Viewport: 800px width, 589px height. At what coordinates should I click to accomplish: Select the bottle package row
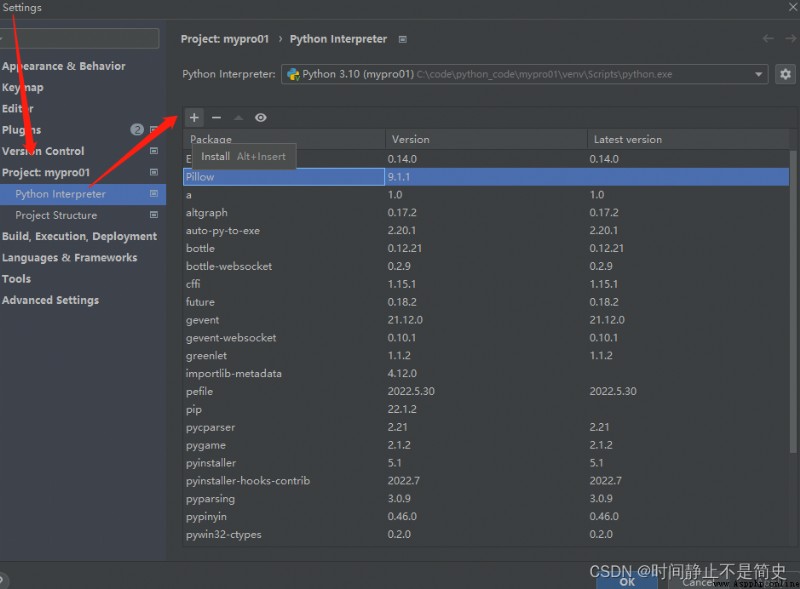coord(486,248)
